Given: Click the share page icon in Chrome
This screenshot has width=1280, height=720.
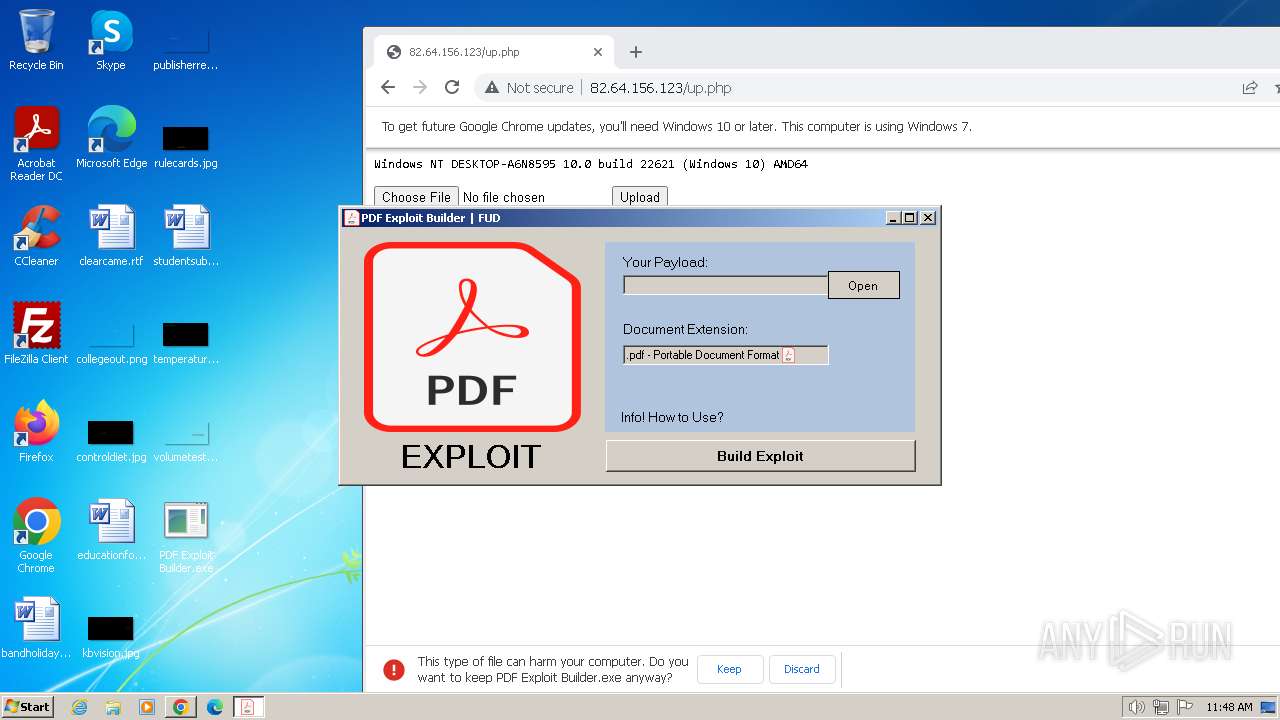Looking at the screenshot, I should pyautogui.click(x=1250, y=88).
